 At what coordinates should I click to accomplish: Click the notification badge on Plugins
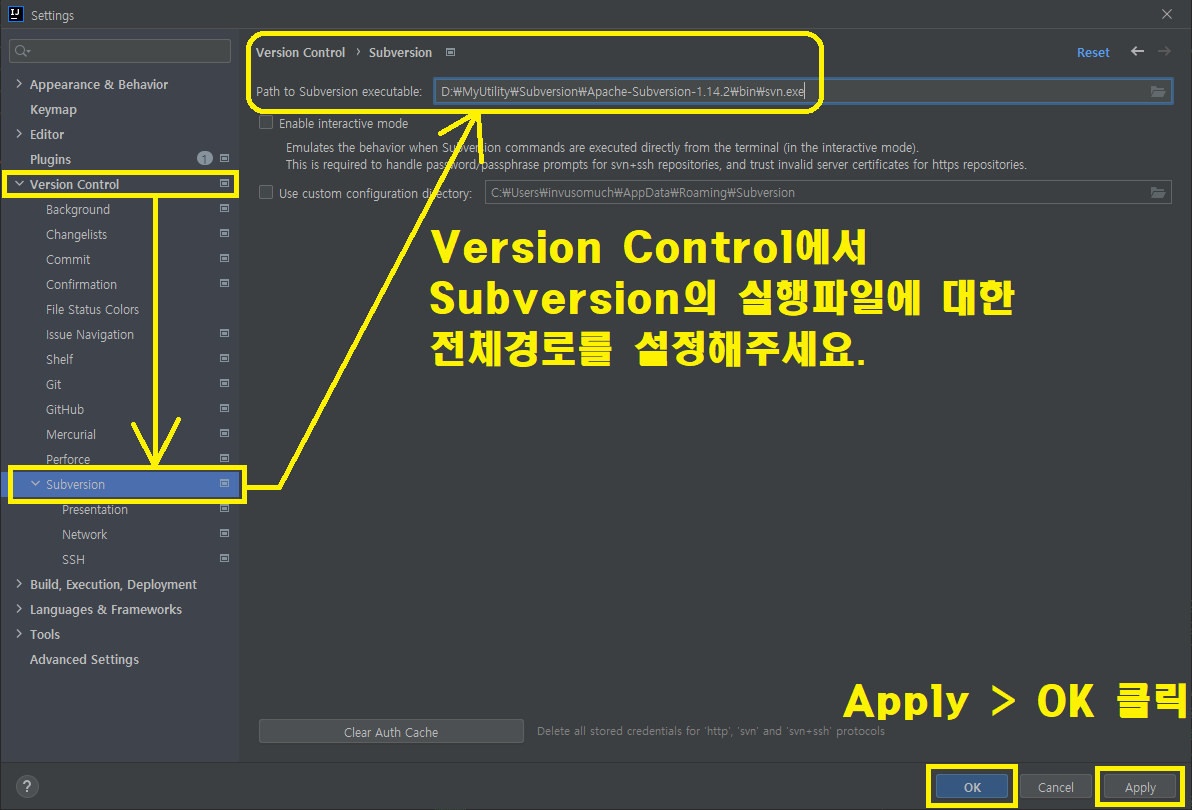coord(204,158)
